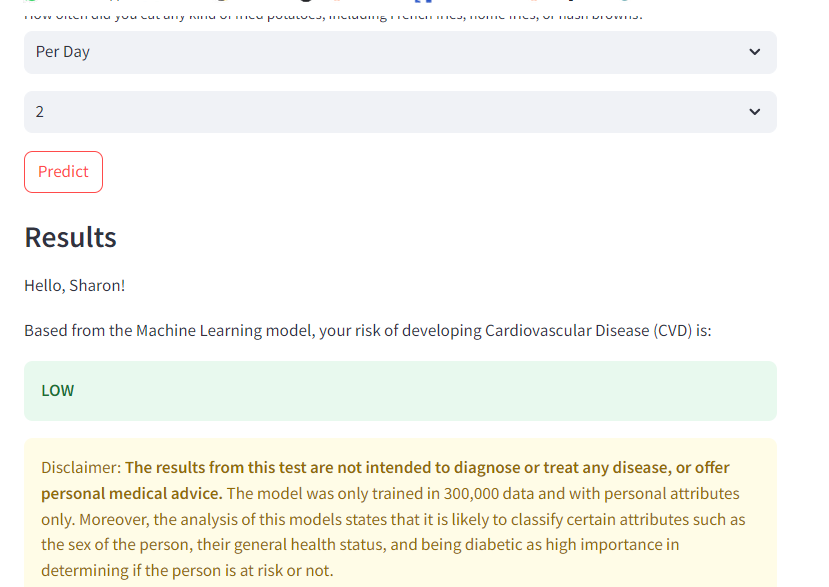Click the "300,000 data" sentence in the disclaimer
This screenshot has height=587, width=829.
coord(483,493)
